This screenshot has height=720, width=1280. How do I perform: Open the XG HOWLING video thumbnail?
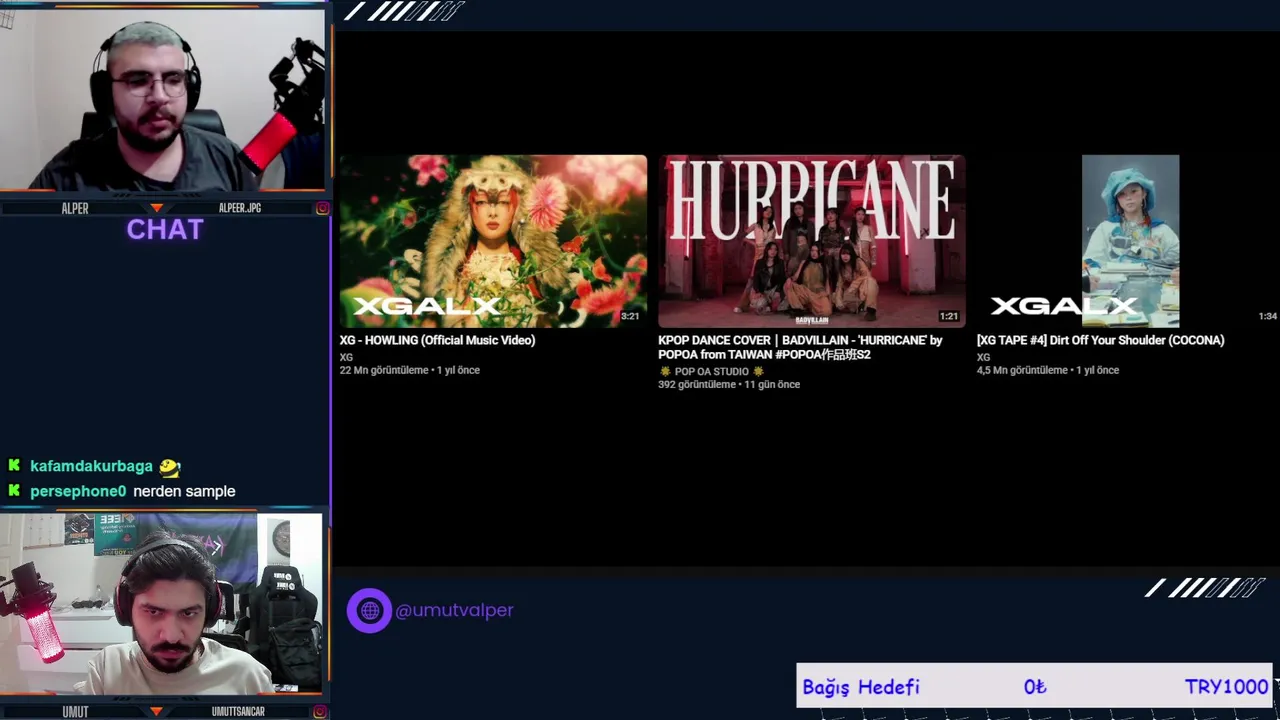[x=493, y=241]
